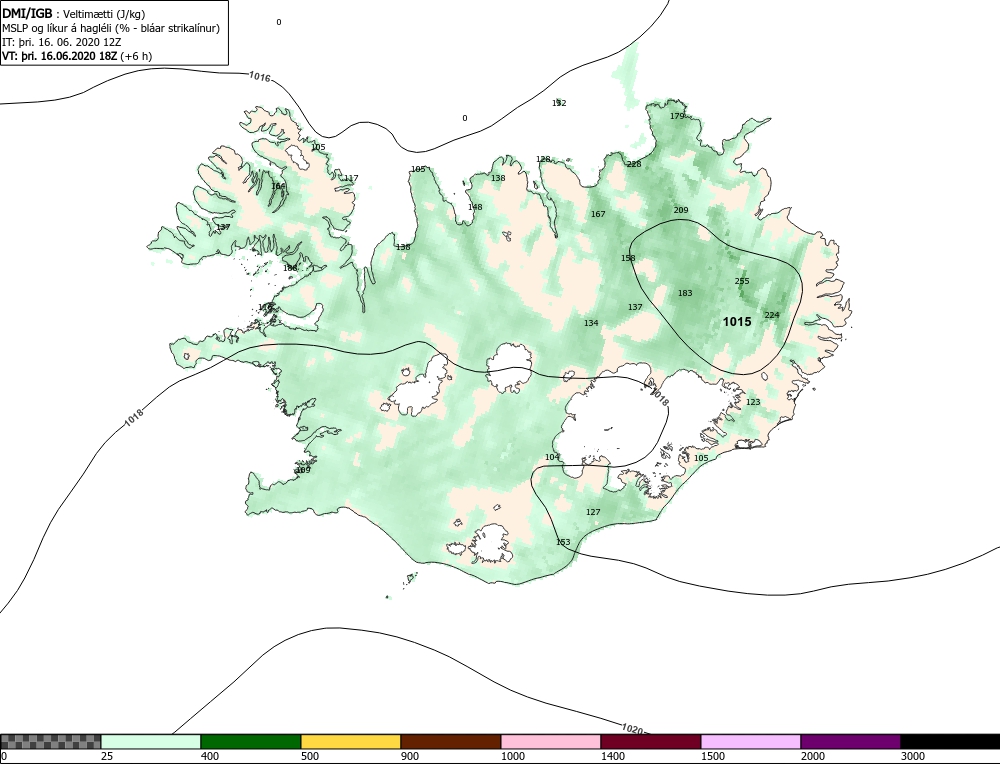The height and width of the screenshot is (764, 1000).
Task: Click the maroon 1400–1500 legend swatch
Action: coord(651,742)
